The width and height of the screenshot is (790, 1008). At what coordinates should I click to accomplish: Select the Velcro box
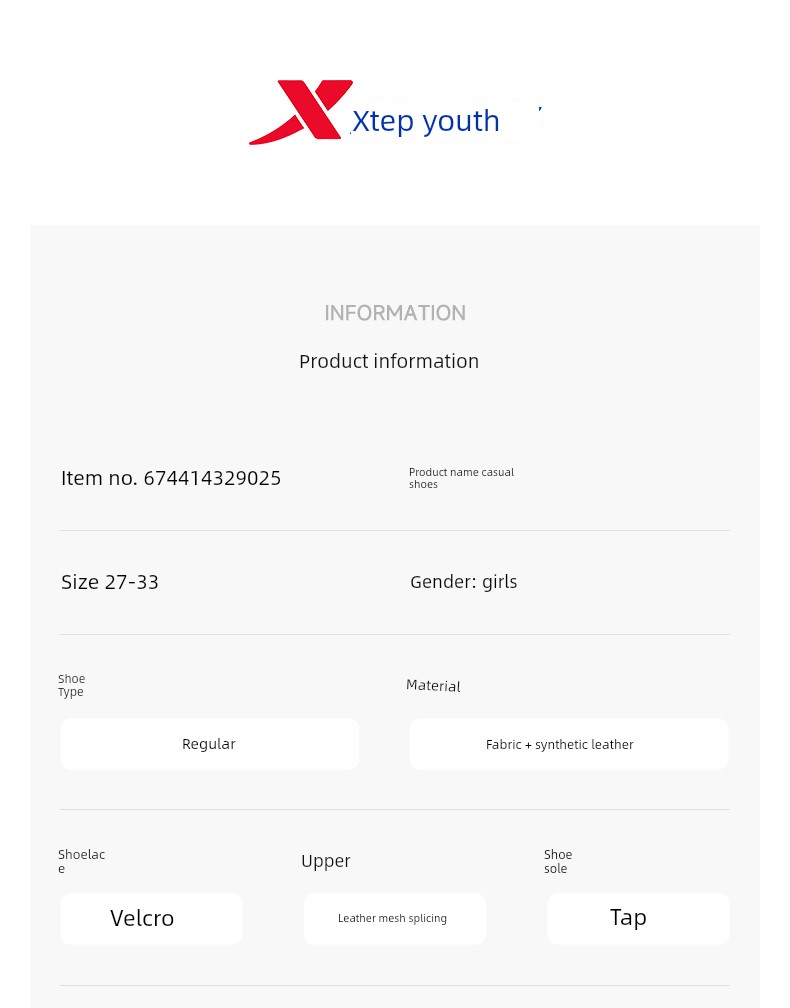[151, 919]
